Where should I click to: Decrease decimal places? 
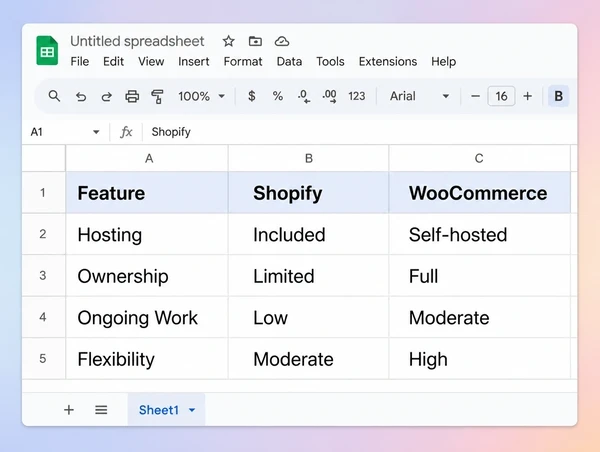tap(304, 96)
